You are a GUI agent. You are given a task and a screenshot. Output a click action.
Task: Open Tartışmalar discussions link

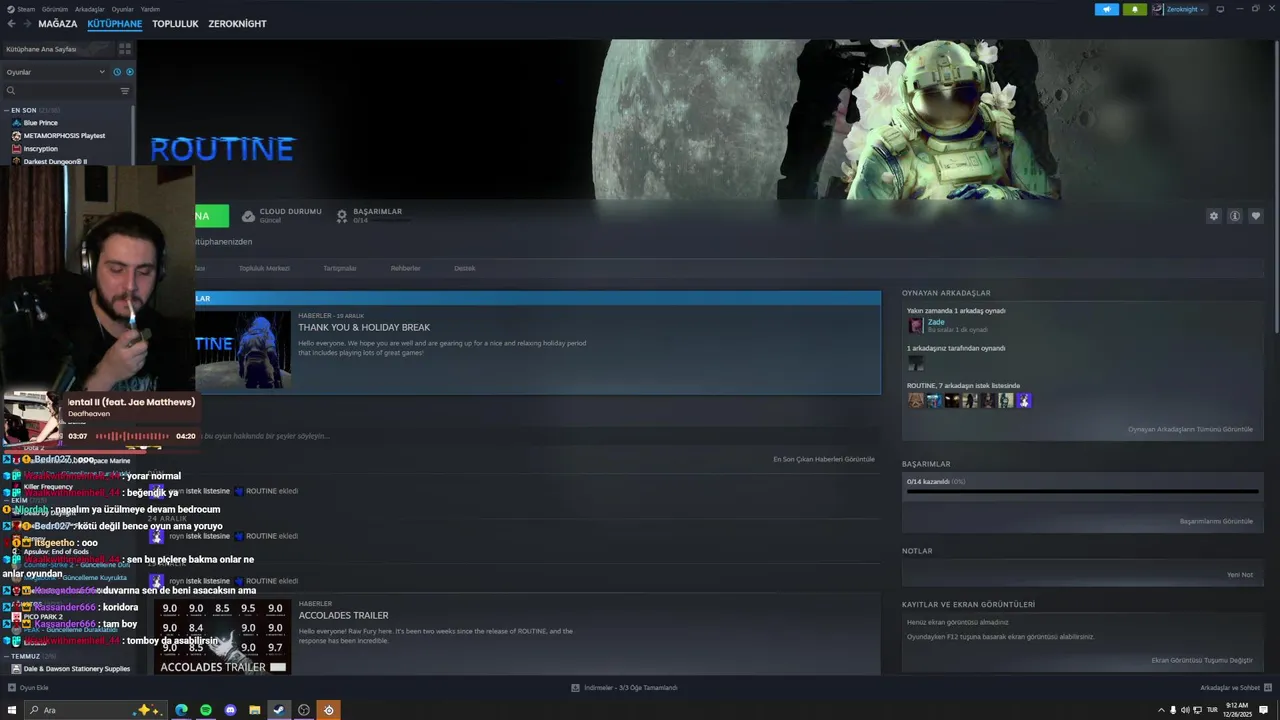click(x=340, y=268)
